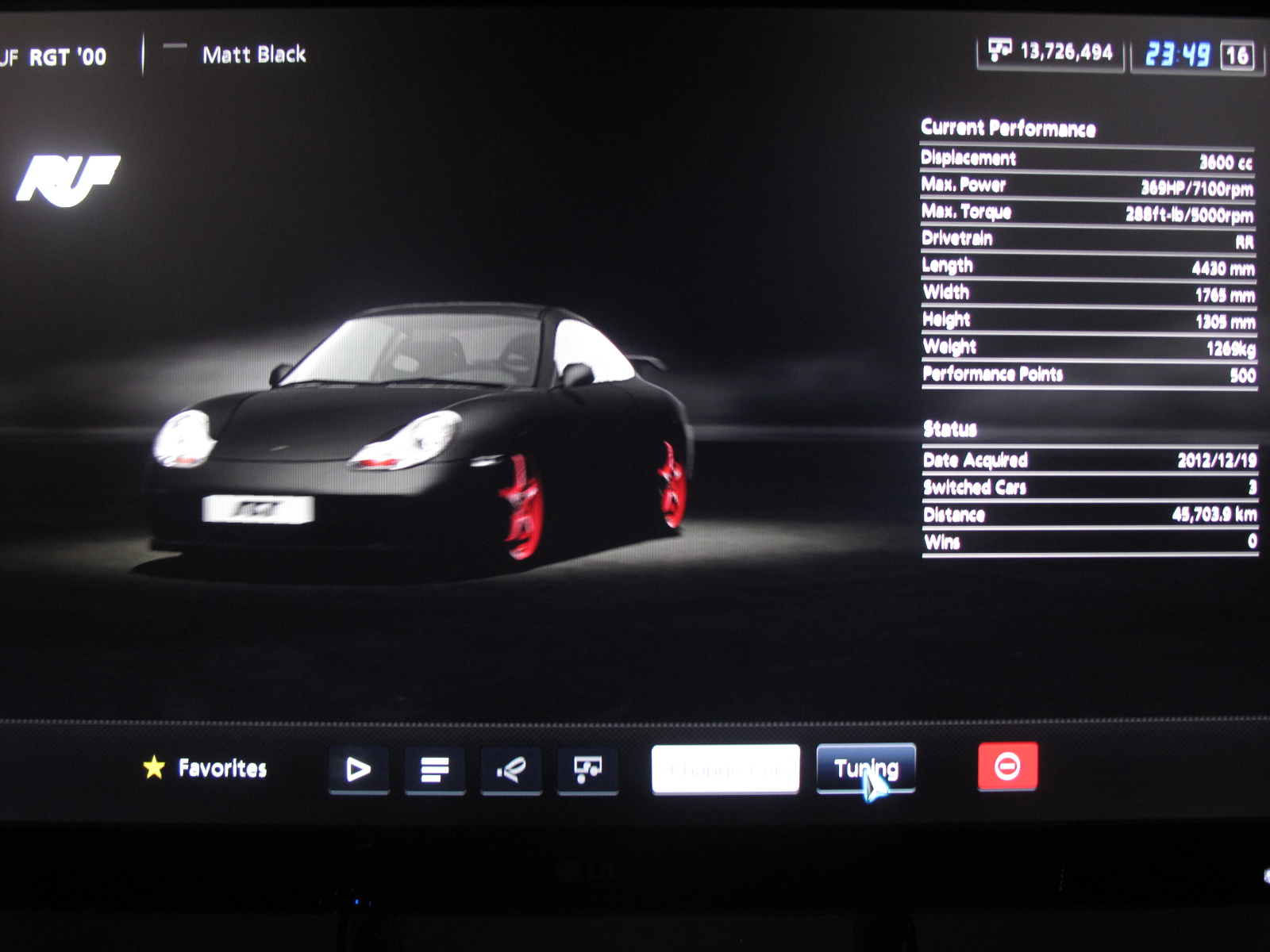This screenshot has width=1270, height=952.
Task: Click the Matt Black paint color chip
Action: (x=174, y=46)
